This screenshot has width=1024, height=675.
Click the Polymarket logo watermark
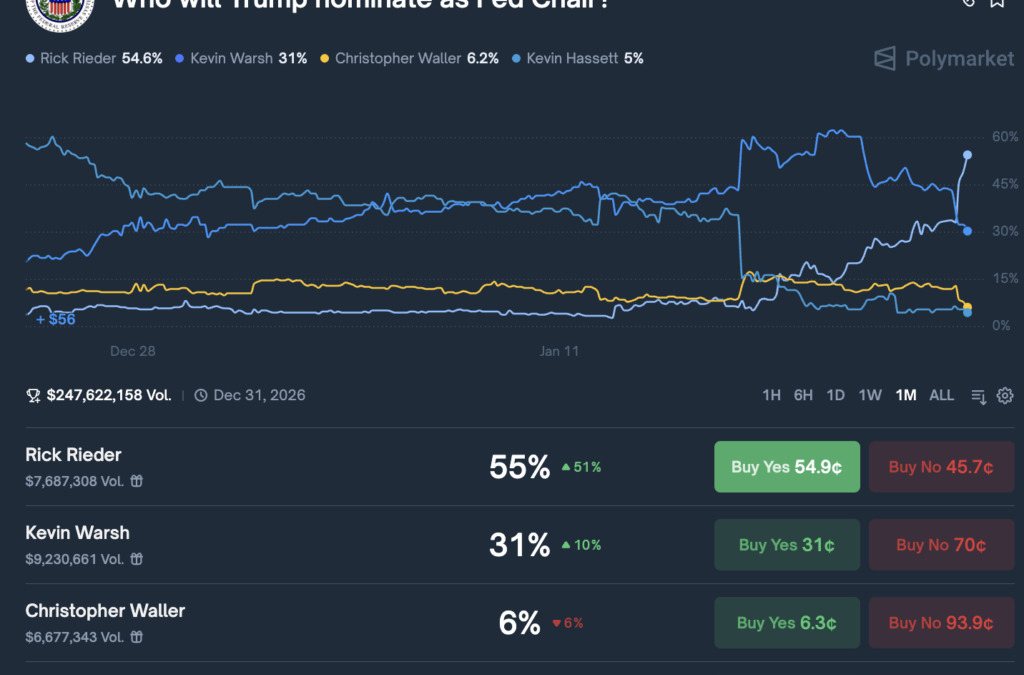(x=943, y=58)
